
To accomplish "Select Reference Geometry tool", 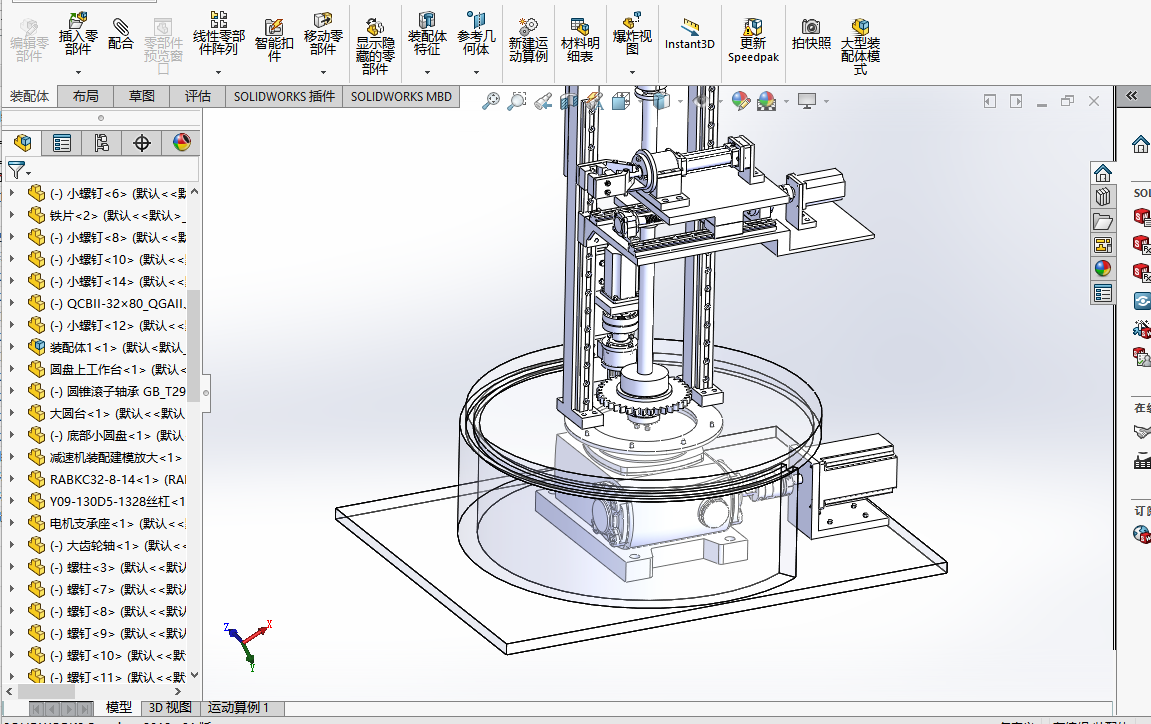I will tap(476, 35).
